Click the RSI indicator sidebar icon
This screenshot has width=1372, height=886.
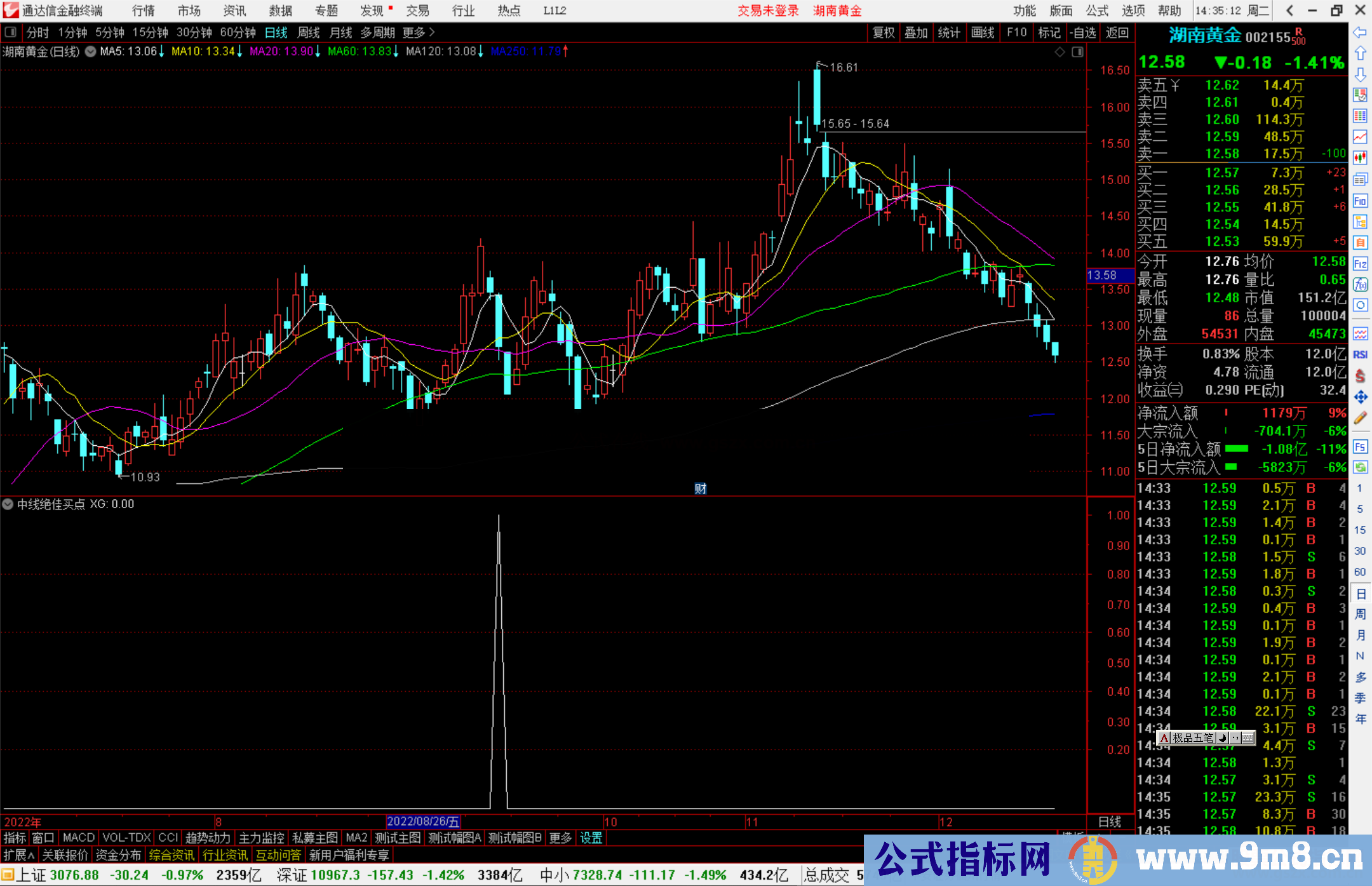tap(1360, 354)
